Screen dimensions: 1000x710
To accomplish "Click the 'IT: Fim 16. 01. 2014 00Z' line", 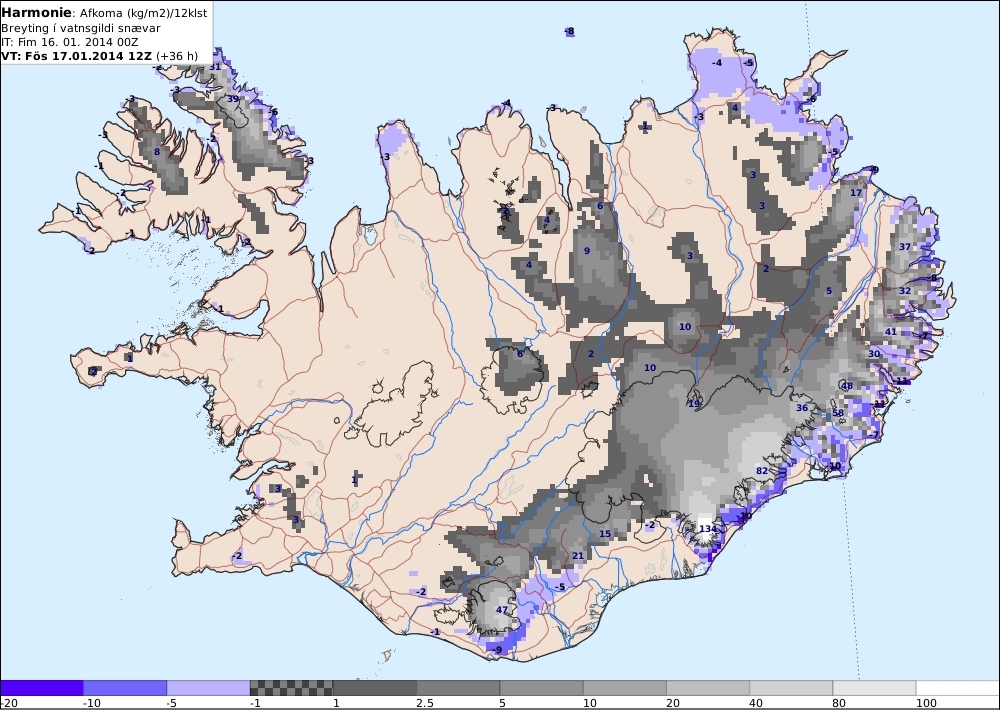I will 69,42.
